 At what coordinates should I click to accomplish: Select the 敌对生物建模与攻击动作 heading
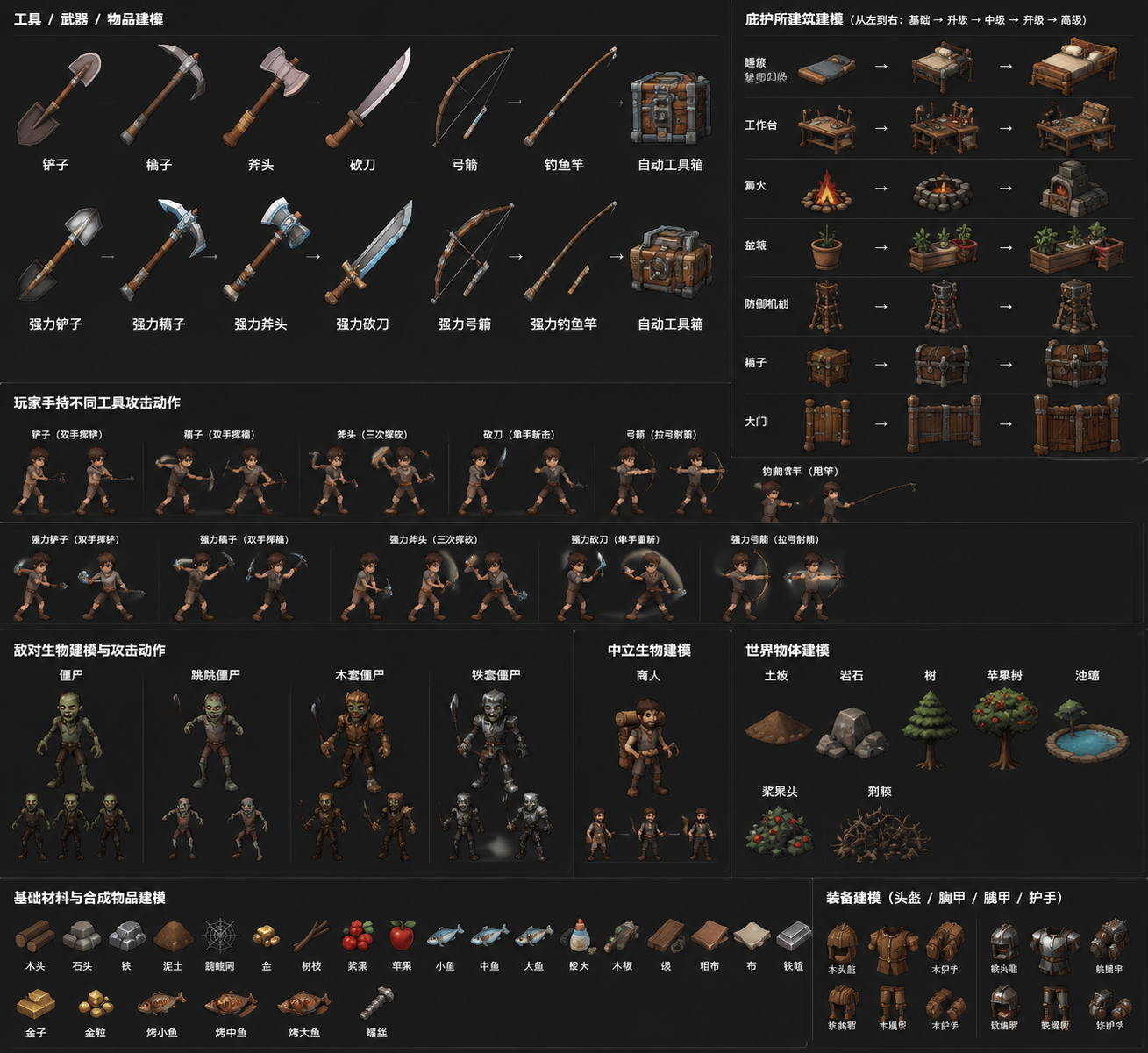pos(89,651)
